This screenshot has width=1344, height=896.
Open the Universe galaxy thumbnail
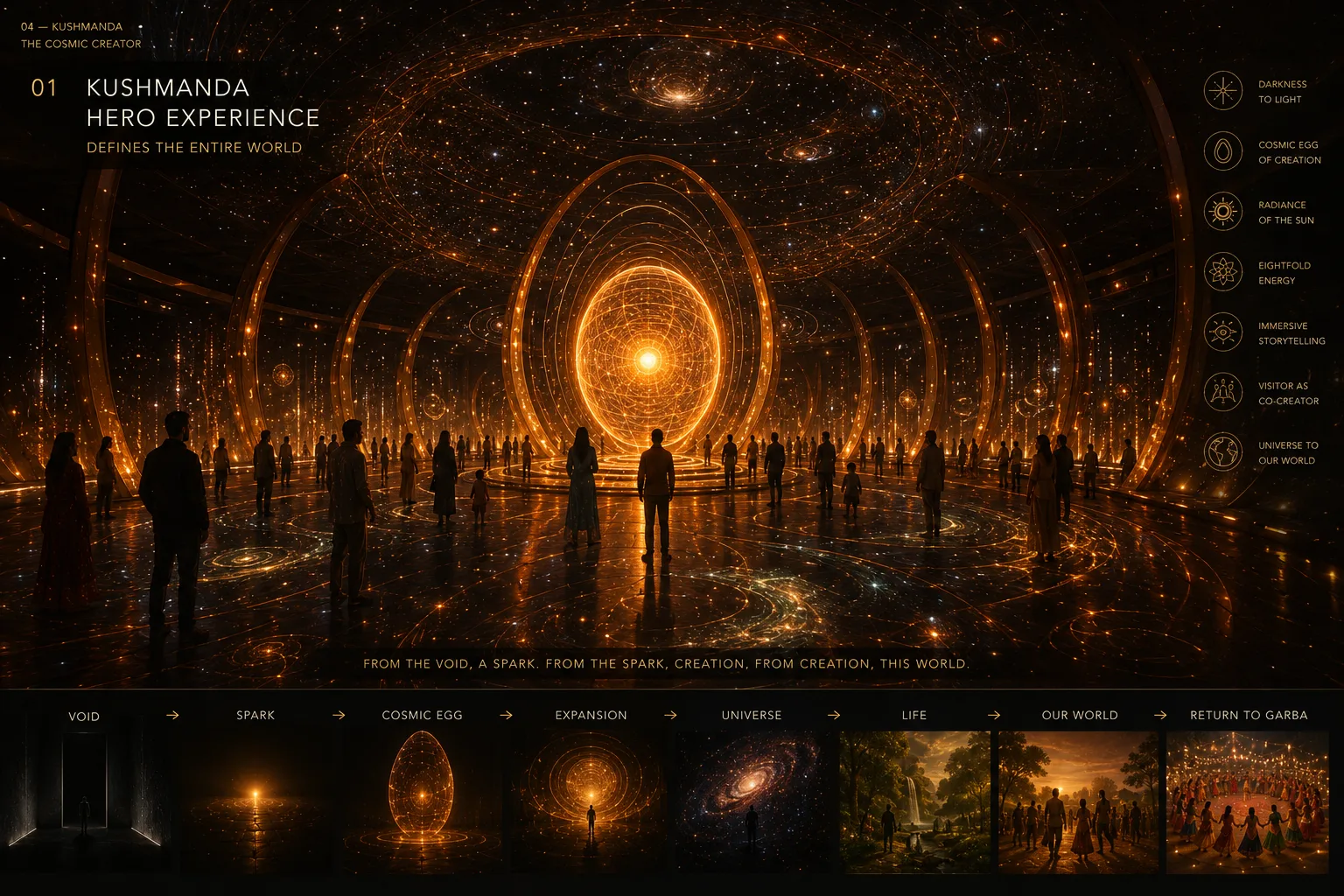752,801
